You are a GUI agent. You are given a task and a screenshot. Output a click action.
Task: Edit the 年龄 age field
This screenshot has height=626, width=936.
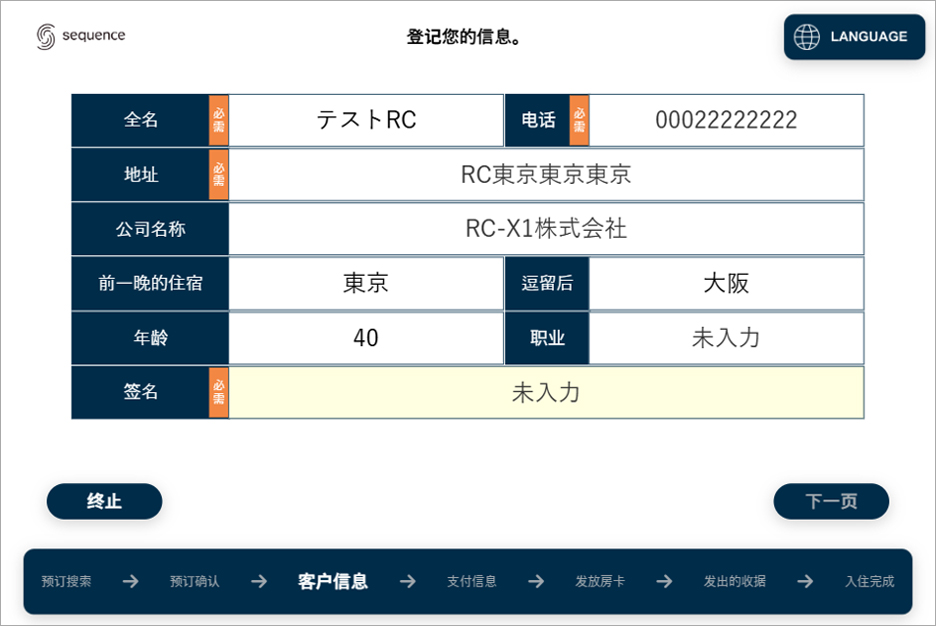[366, 338]
